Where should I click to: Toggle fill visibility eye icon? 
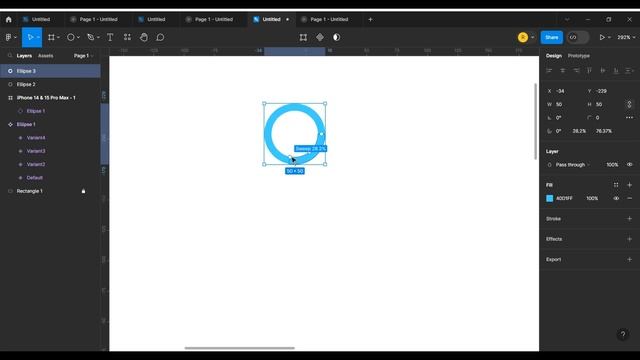[616, 198]
